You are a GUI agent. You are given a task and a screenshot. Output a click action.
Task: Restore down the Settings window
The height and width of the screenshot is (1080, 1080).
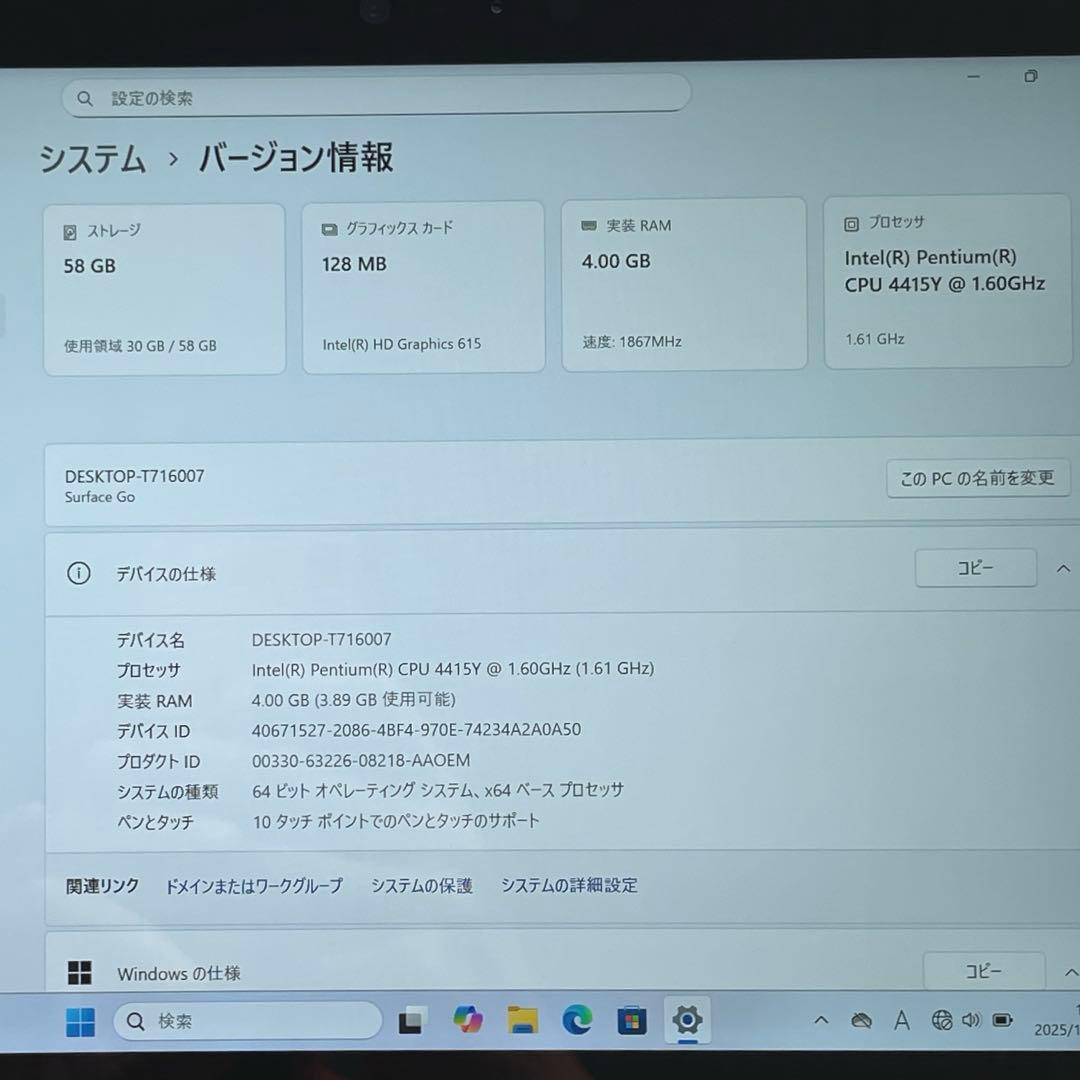click(1030, 76)
